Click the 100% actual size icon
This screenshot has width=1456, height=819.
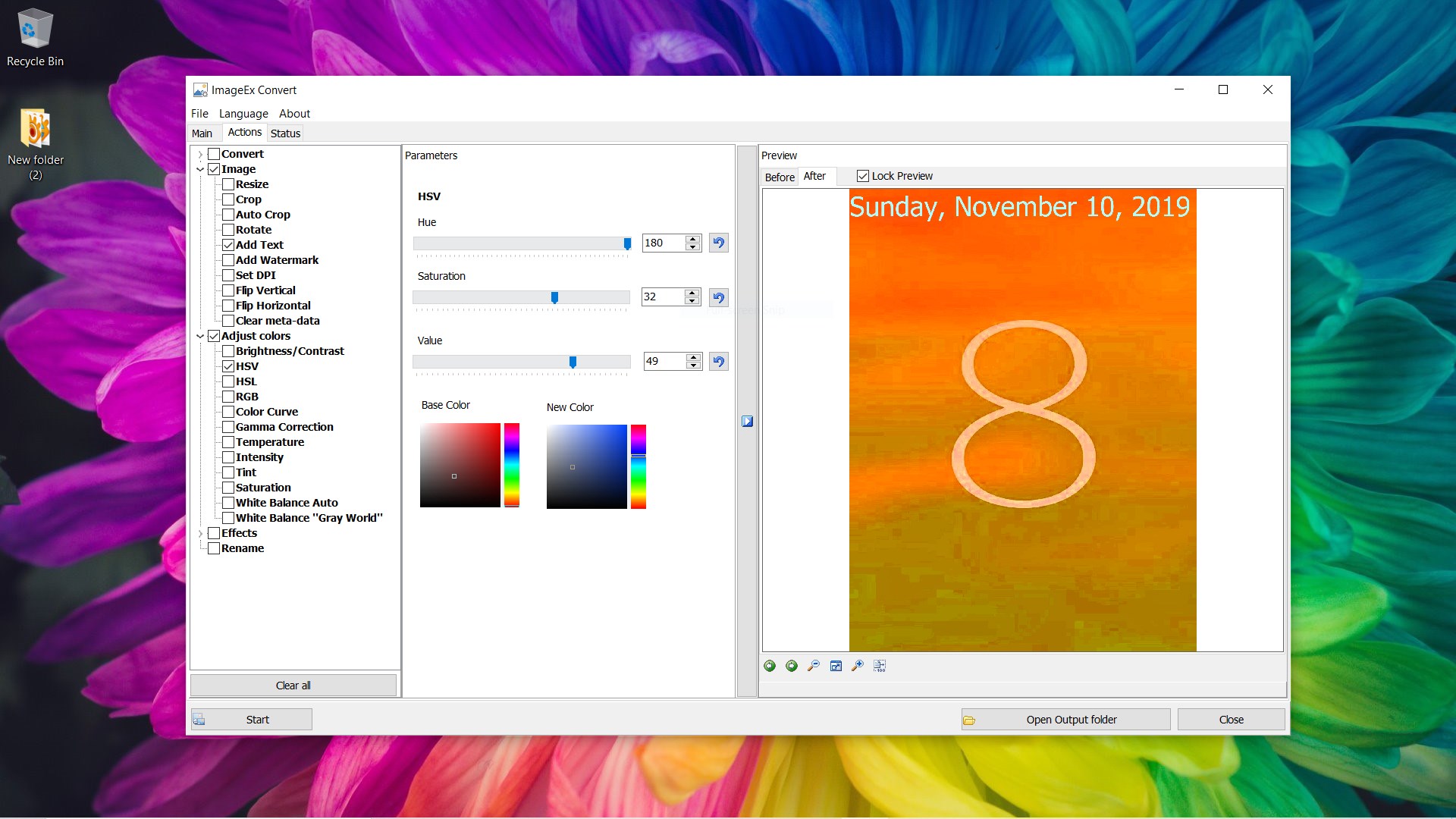(x=880, y=666)
